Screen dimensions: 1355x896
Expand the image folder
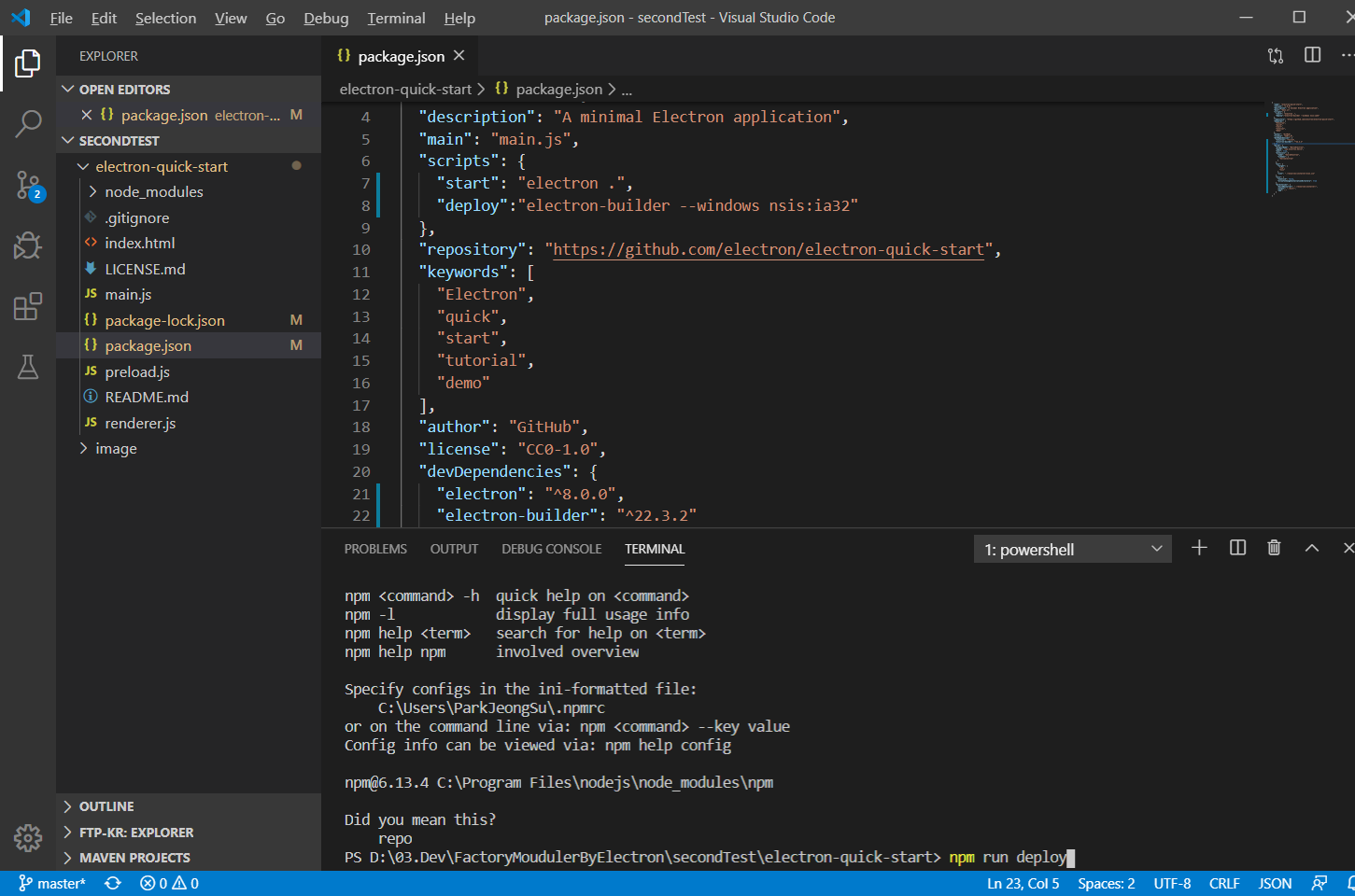[x=188, y=448]
